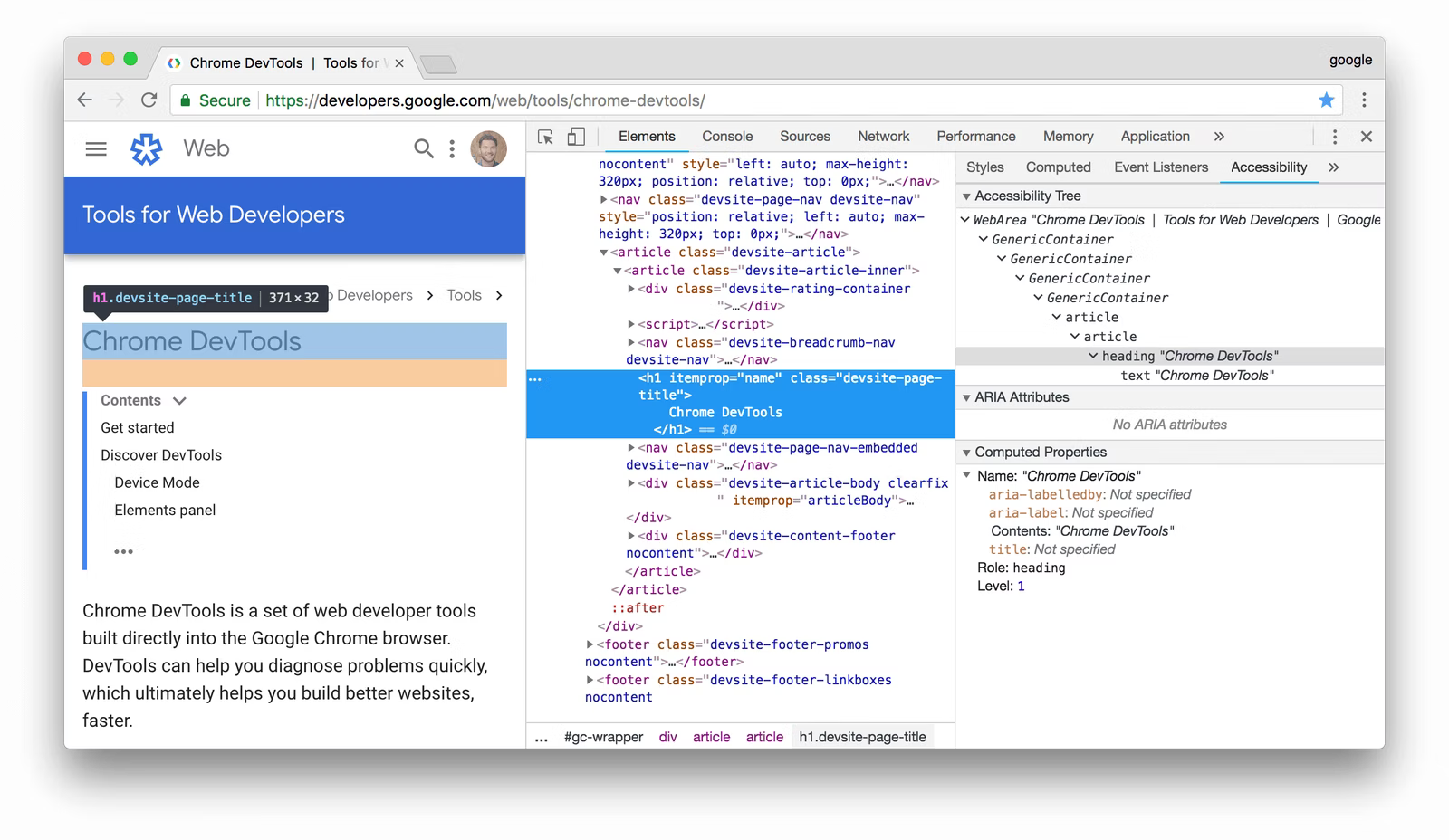The height and width of the screenshot is (840, 1449).
Task: Expand the script element node
Action: coord(631,324)
